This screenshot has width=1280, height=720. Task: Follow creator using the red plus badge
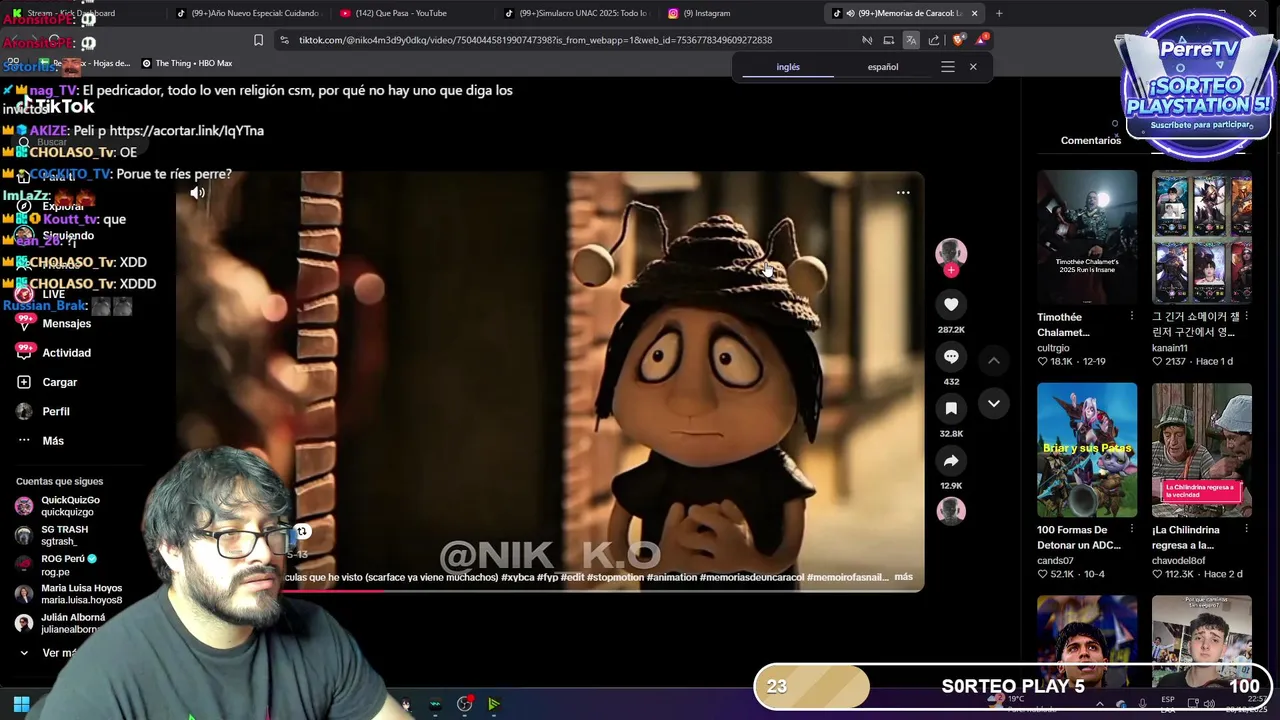tap(951, 270)
